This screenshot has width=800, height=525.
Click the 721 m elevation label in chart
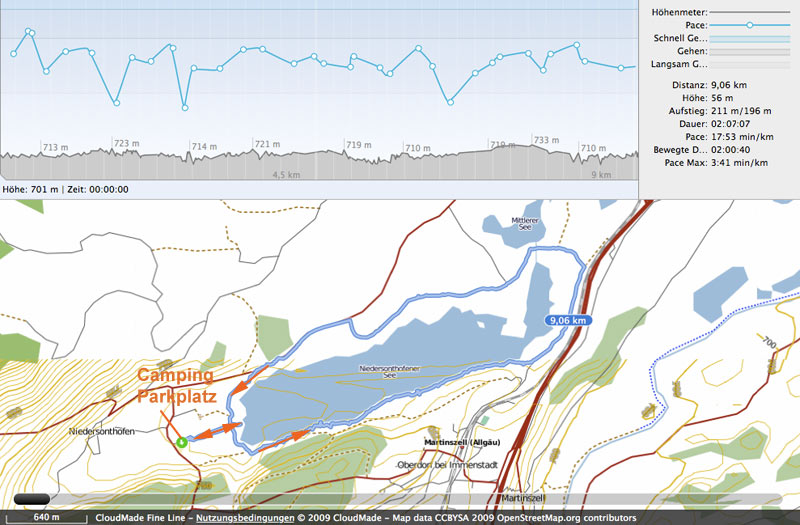(x=267, y=144)
